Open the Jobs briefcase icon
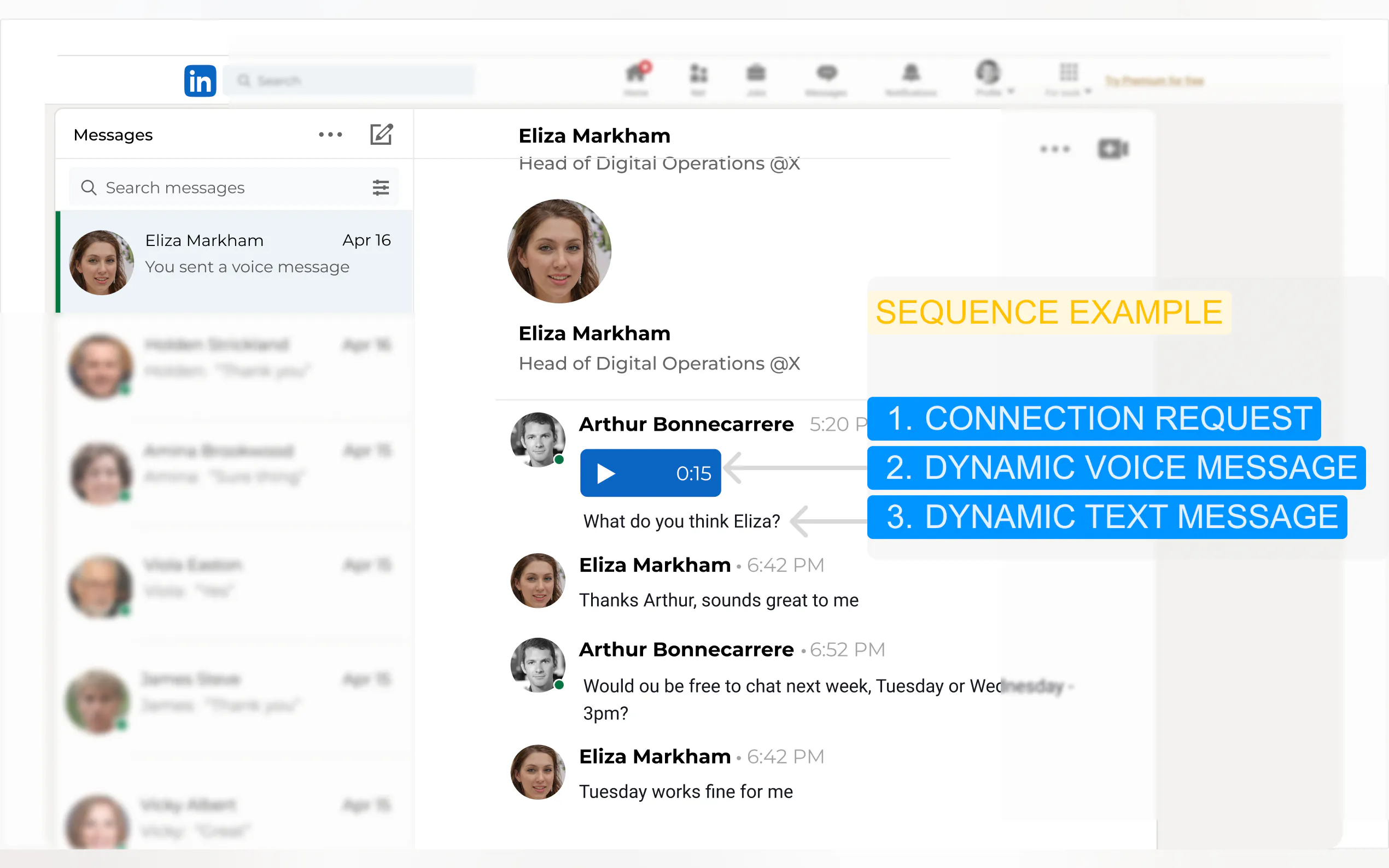 point(756,74)
